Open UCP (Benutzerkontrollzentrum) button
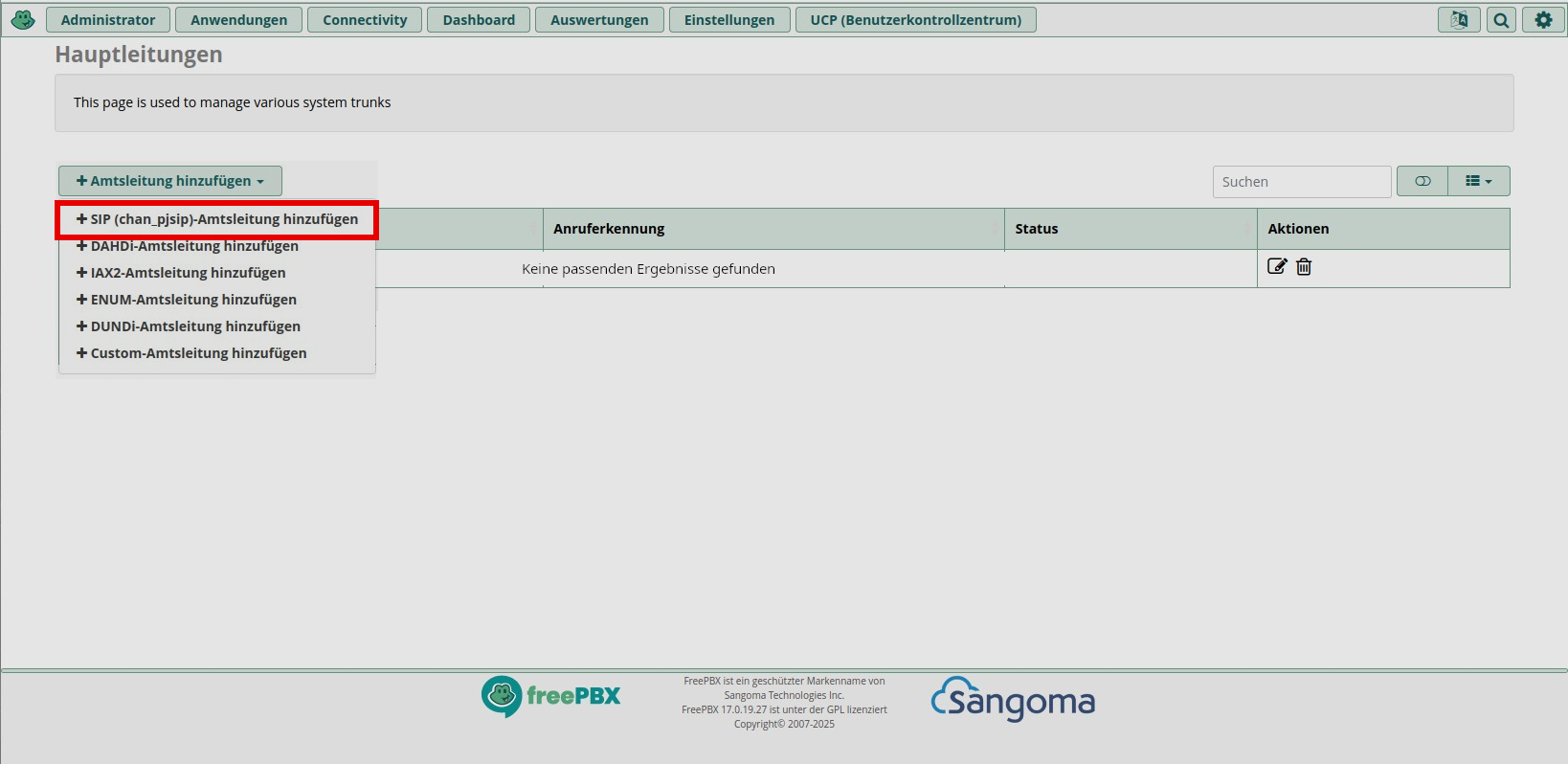The height and width of the screenshot is (764, 1568). 915,20
